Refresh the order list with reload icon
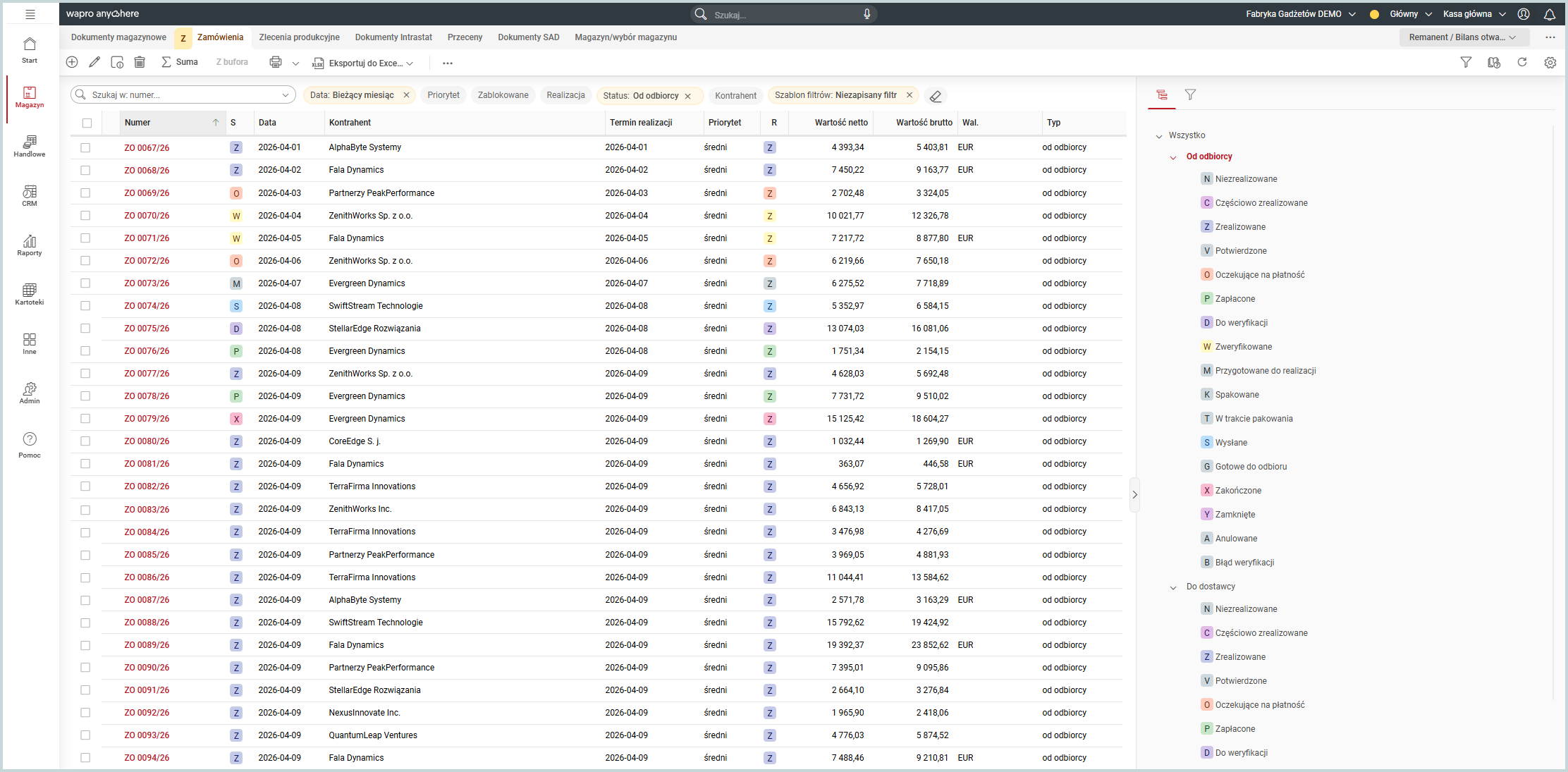The width and height of the screenshot is (1568, 772). click(x=1523, y=62)
